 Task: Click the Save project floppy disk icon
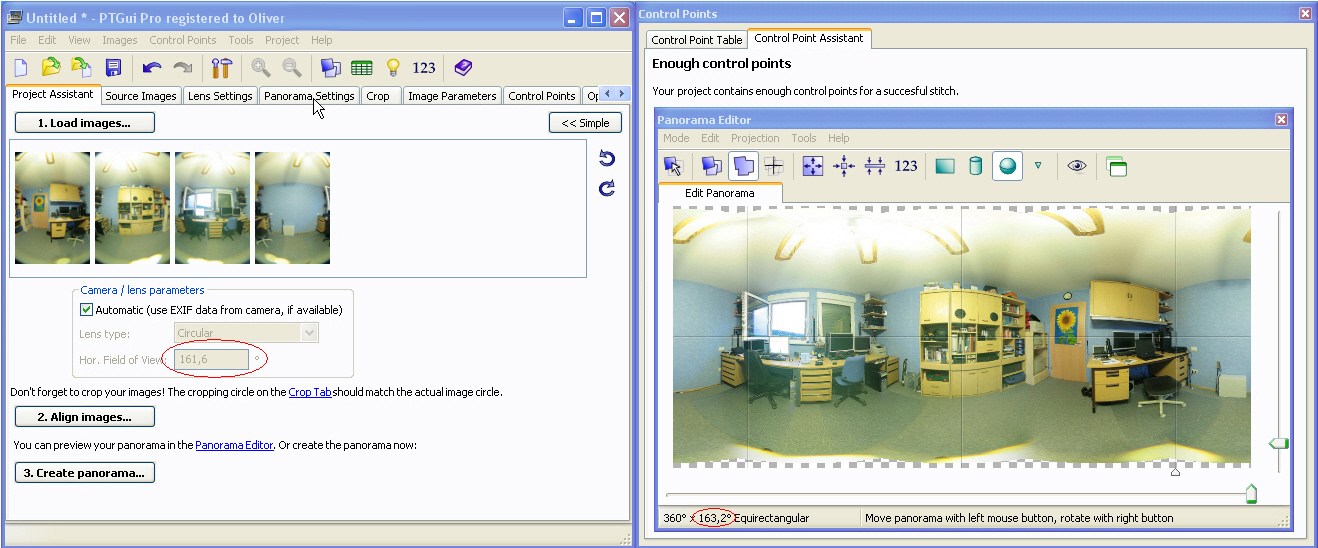[113, 68]
